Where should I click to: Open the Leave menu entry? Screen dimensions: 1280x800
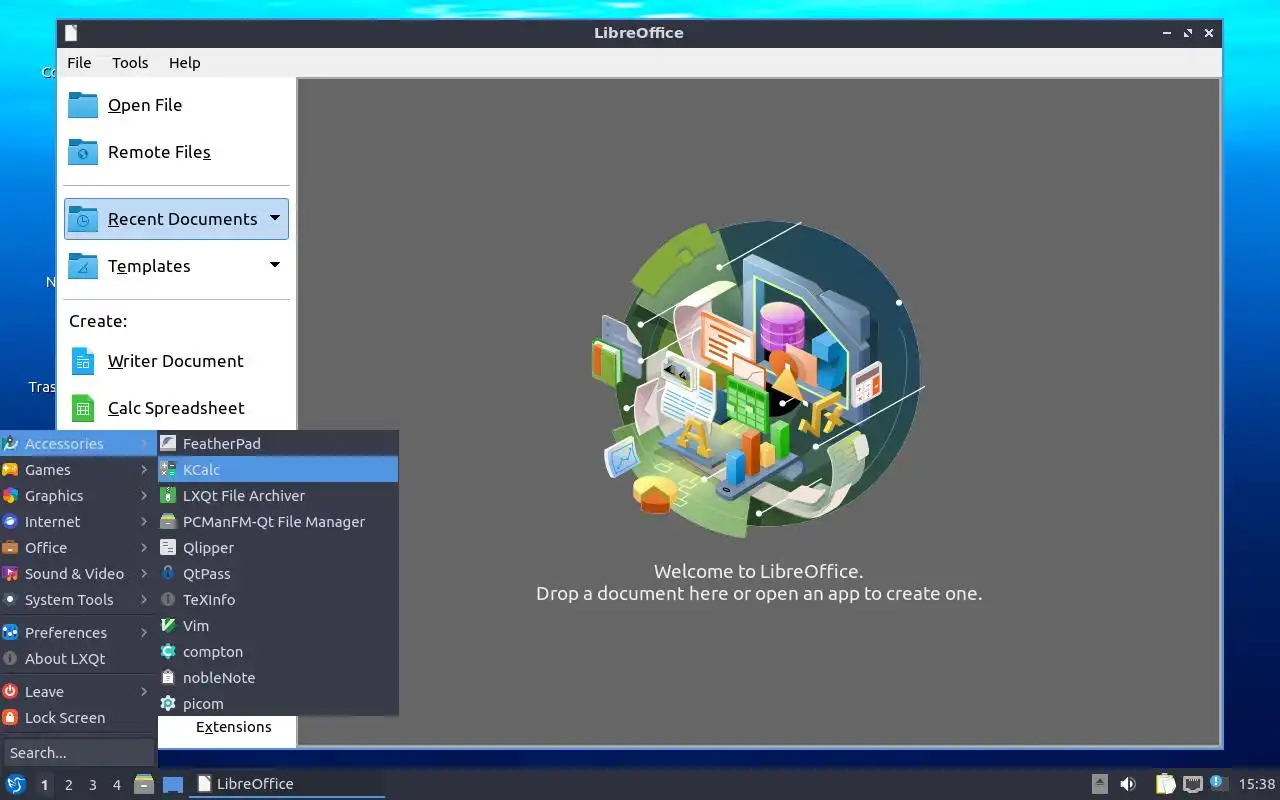tap(78, 691)
